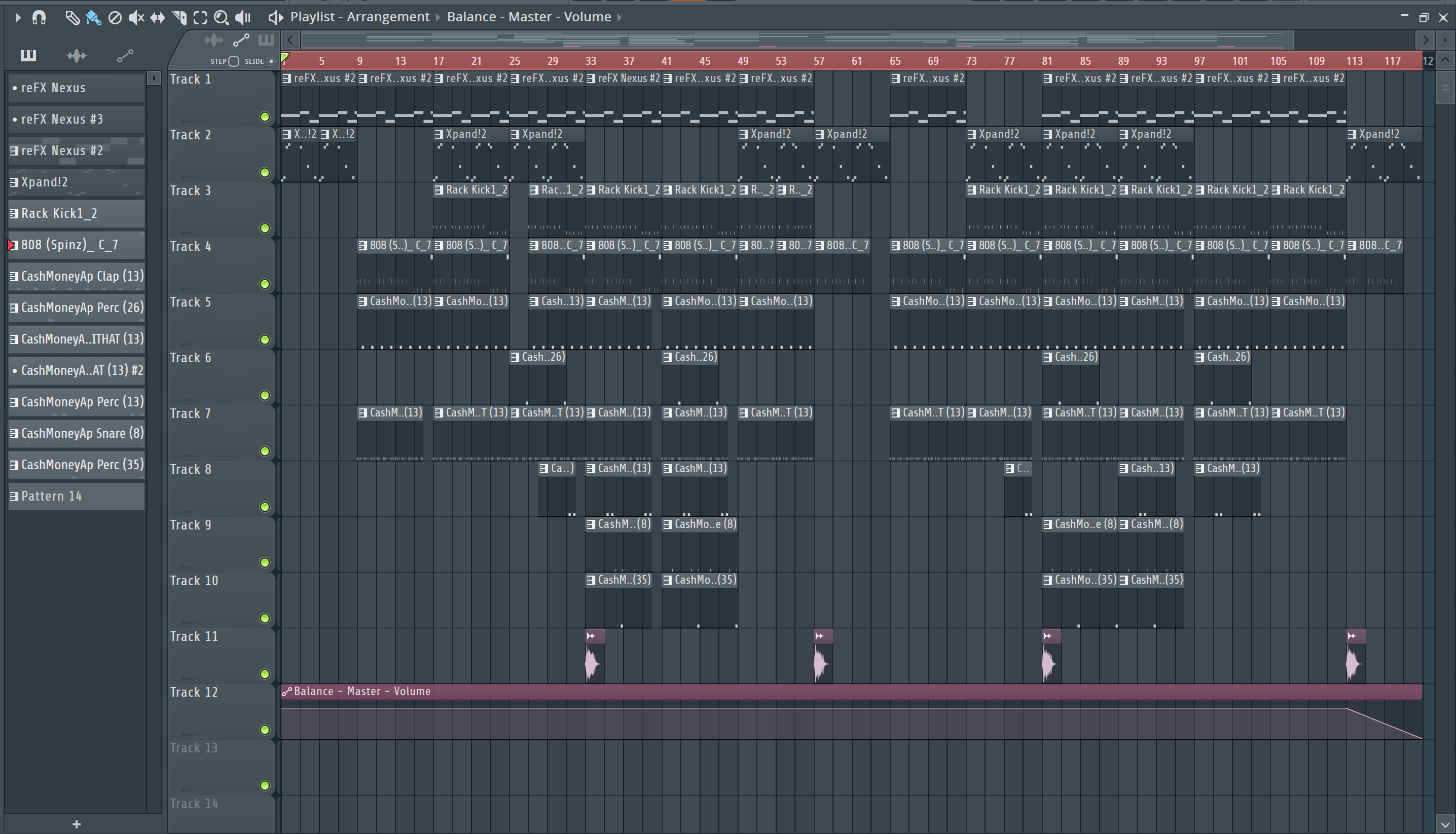Select reFX Nexus #3 pattern in picker
The image size is (1456, 834).
76,119
